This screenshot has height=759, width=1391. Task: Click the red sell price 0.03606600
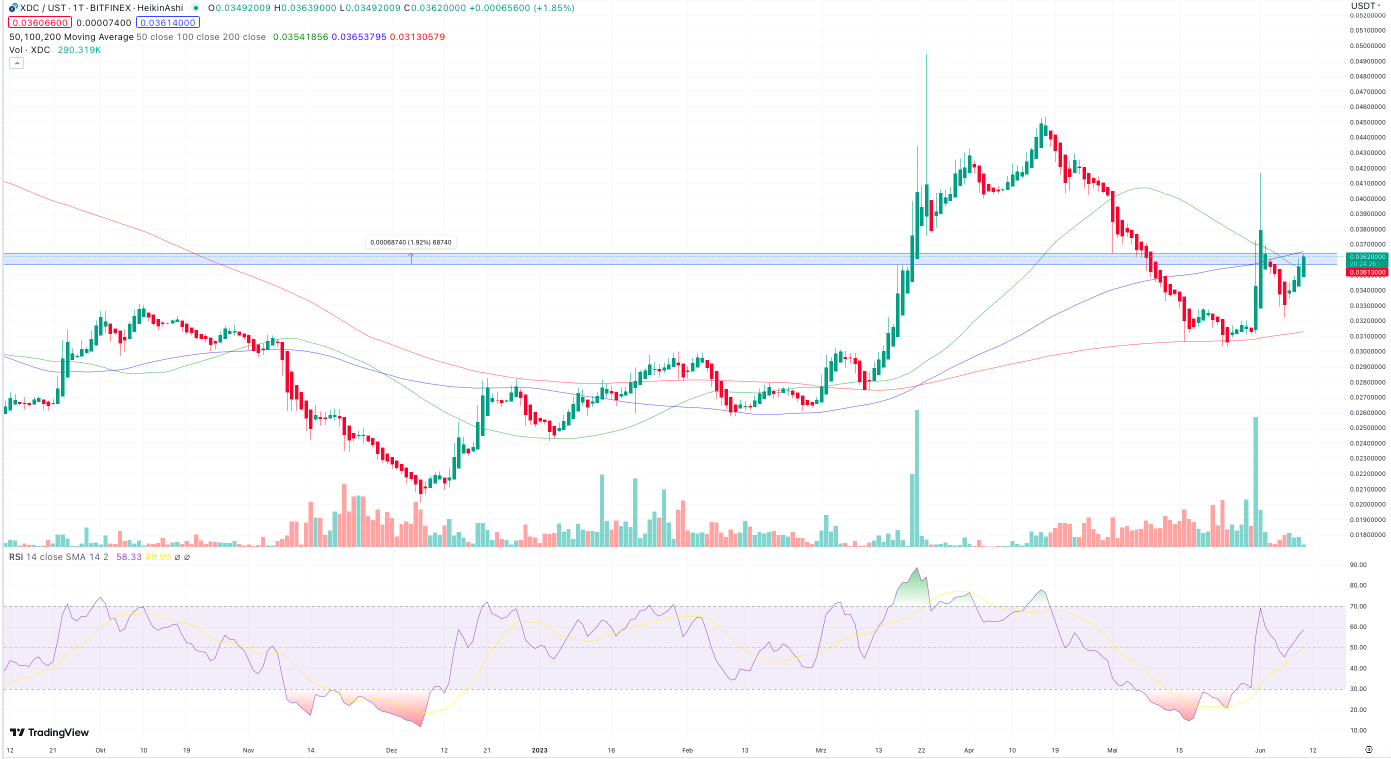pyautogui.click(x=39, y=22)
